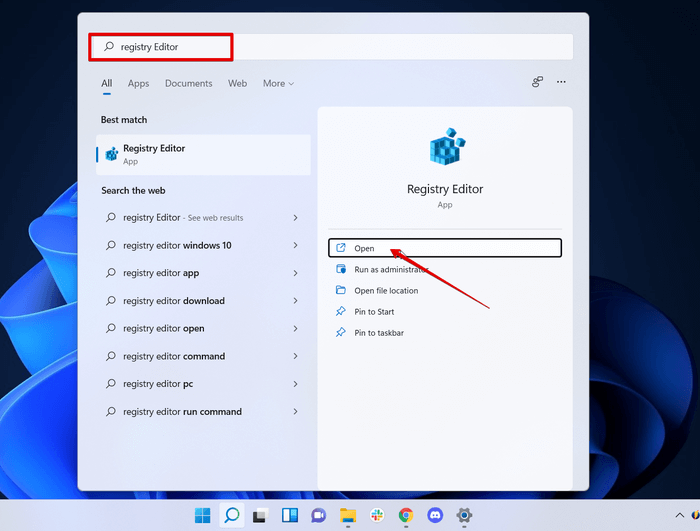The width and height of the screenshot is (700, 531).
Task: Expand arrow for "registry editor windows 10"
Action: 295,245
